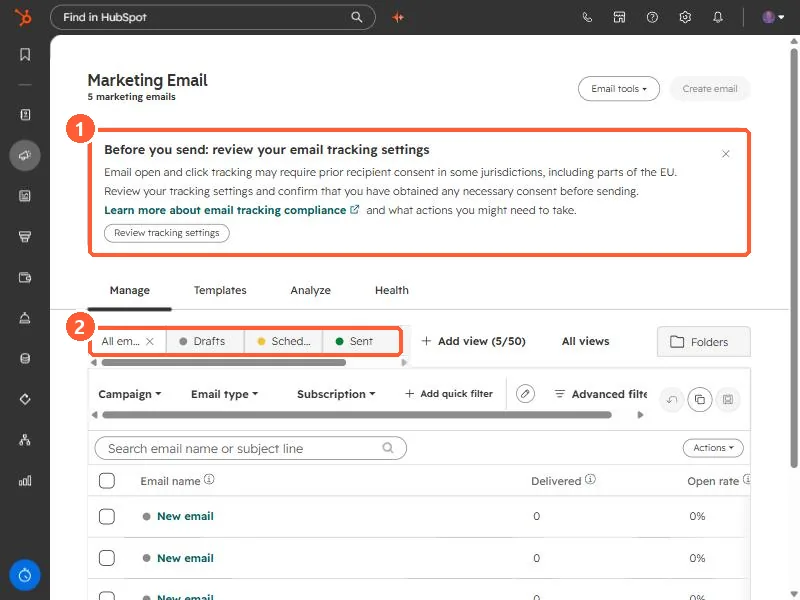Switch to the Manage tab
Image resolution: width=800 pixels, height=600 pixels.
click(130, 290)
